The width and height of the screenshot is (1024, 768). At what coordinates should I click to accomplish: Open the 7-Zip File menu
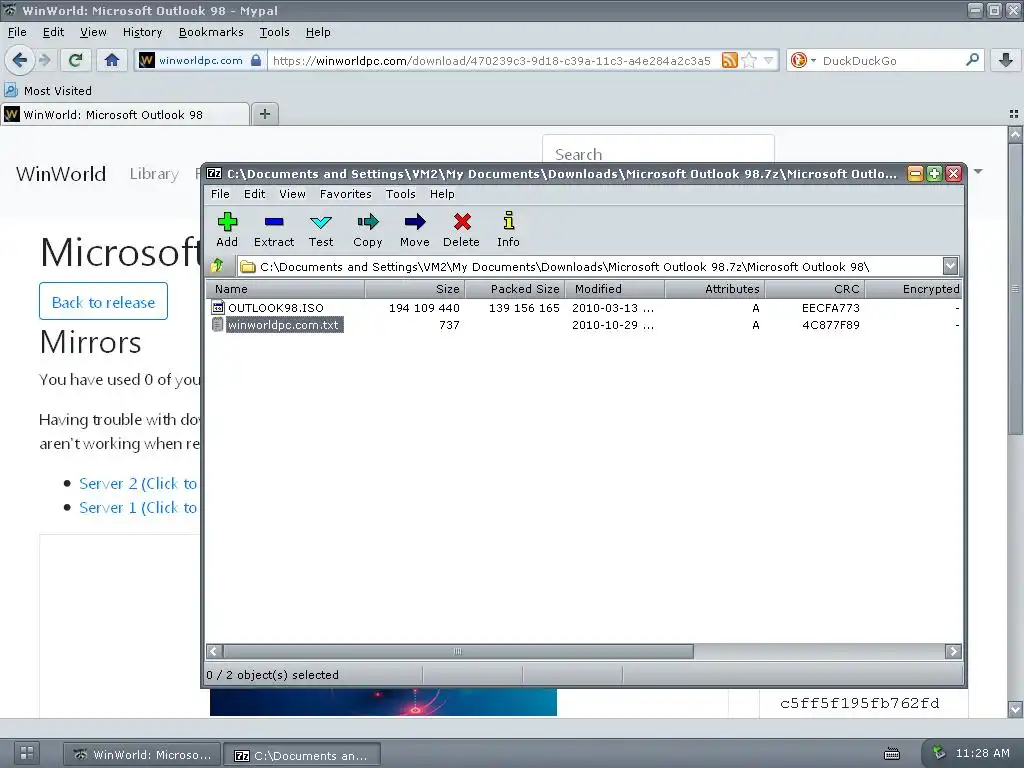point(220,194)
